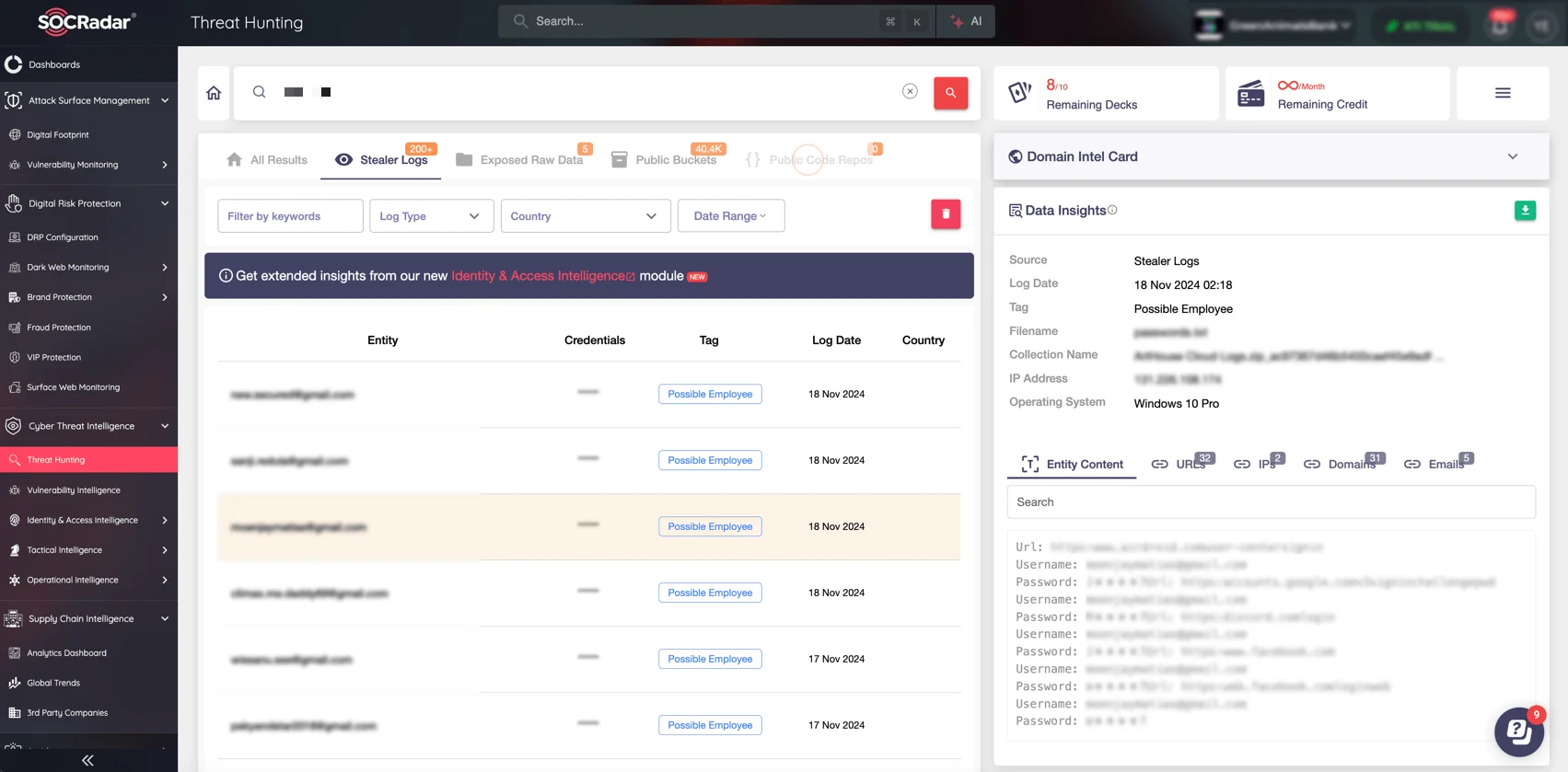Screen dimensions: 1568x772
Task: Click the Remaining Decks cards icon
Action: click(x=1020, y=92)
